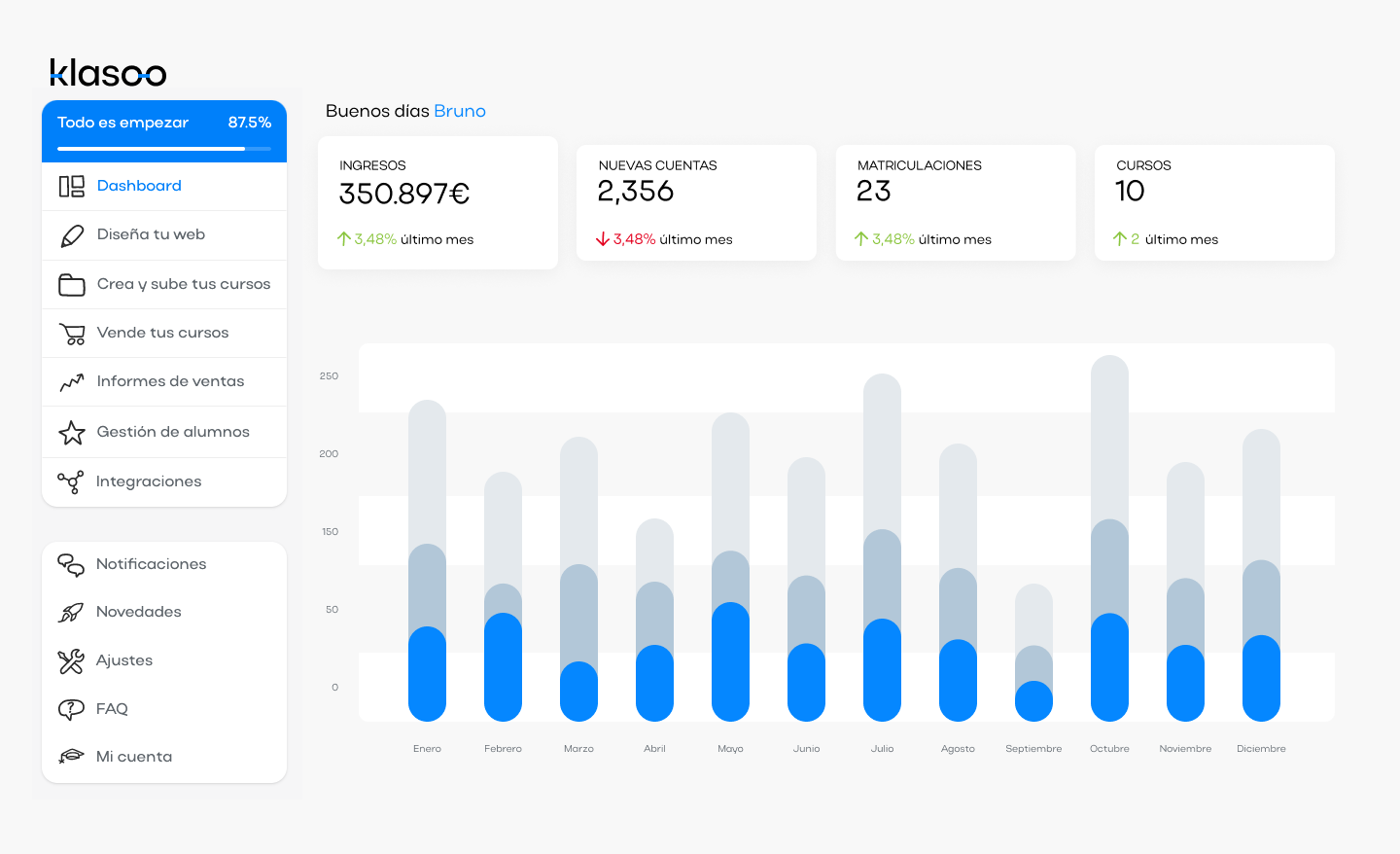The width and height of the screenshot is (1400, 854).
Task: Click the Notificaciones speech bubbles icon
Action: [x=71, y=565]
